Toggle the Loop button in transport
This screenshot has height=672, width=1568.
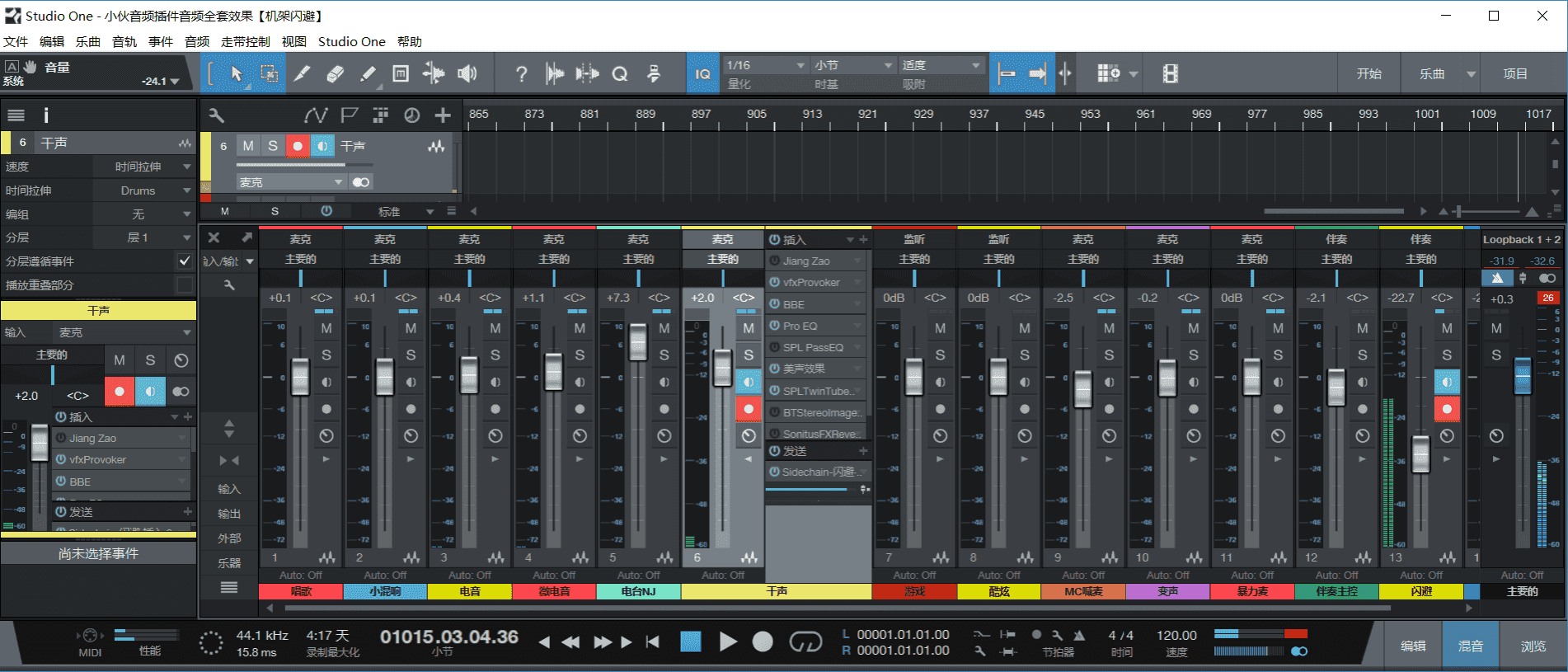click(805, 641)
